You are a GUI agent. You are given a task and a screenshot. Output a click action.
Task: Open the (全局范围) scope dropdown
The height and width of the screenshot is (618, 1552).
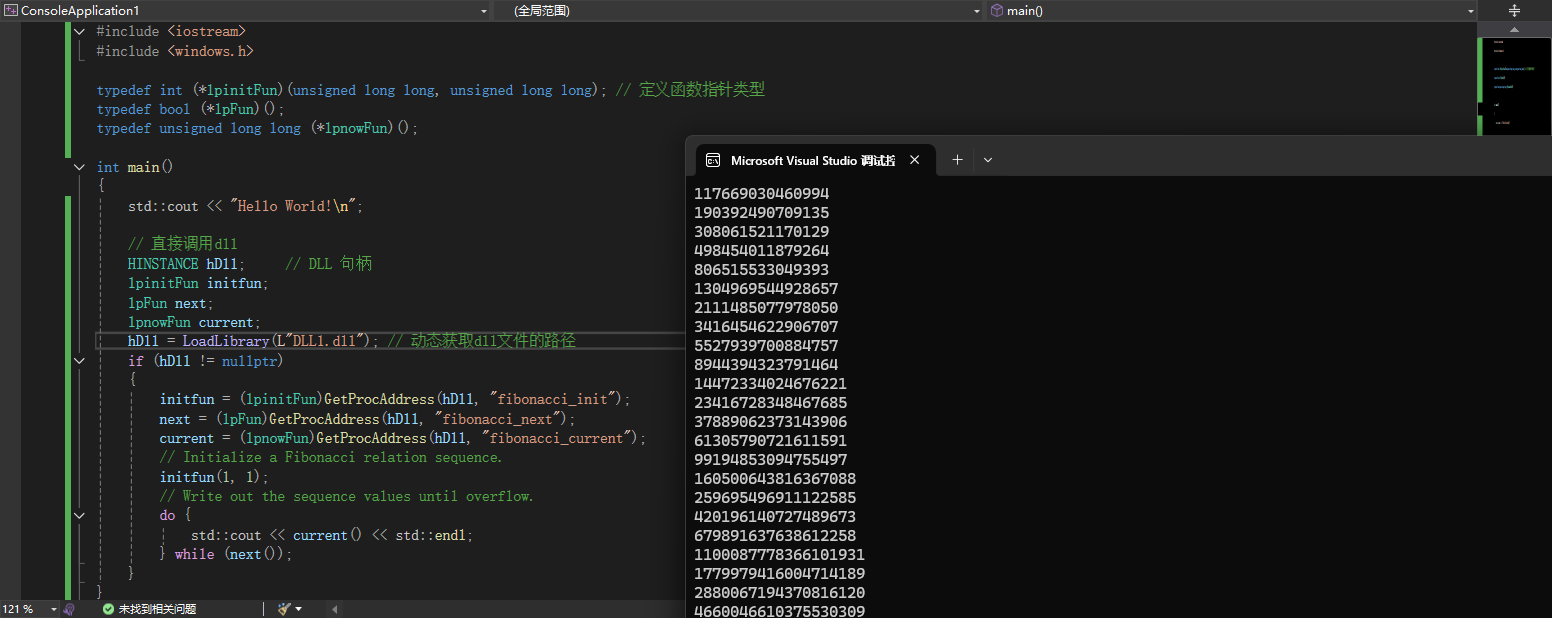point(977,10)
